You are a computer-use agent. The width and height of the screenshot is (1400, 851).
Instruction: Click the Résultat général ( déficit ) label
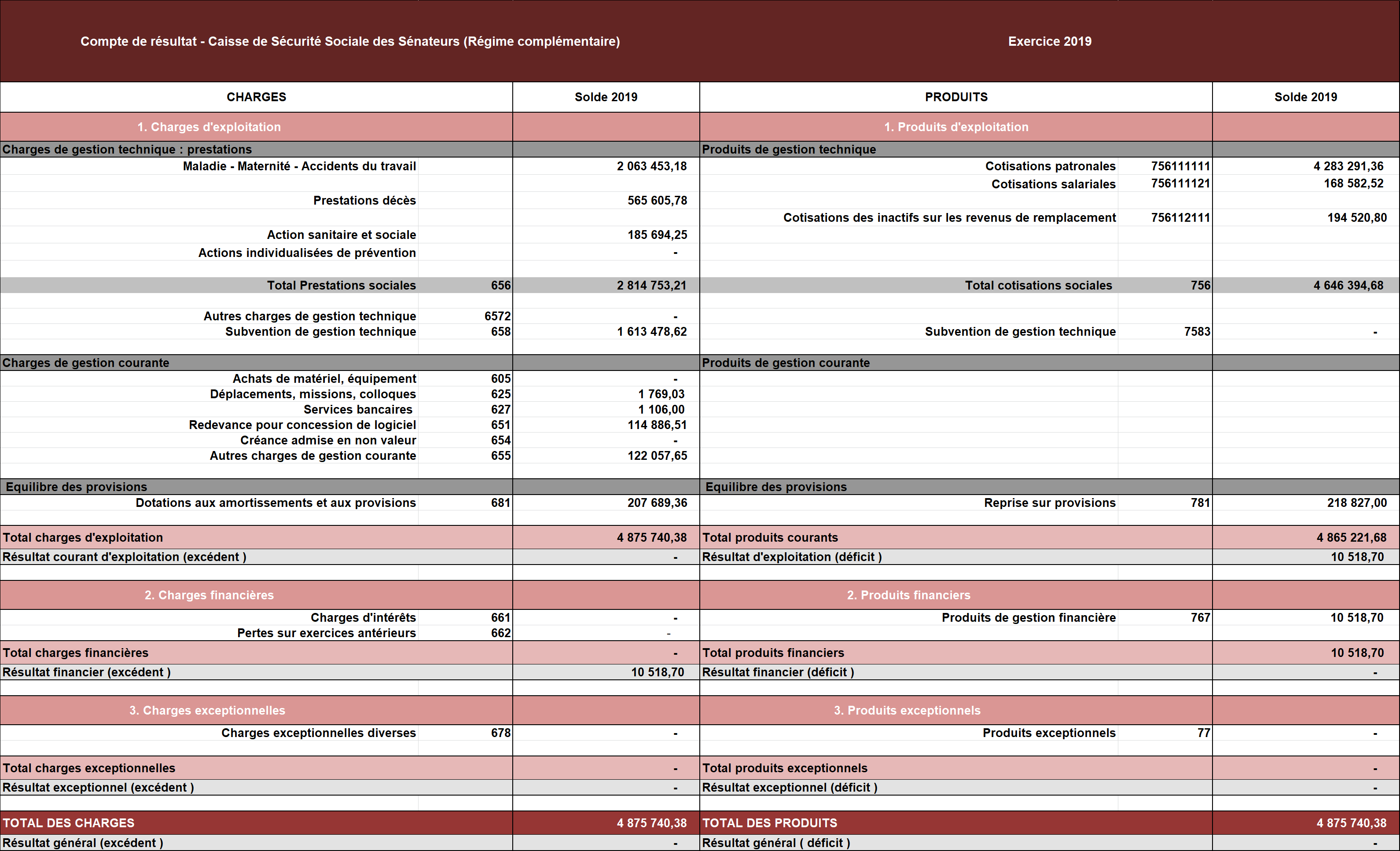(775, 843)
